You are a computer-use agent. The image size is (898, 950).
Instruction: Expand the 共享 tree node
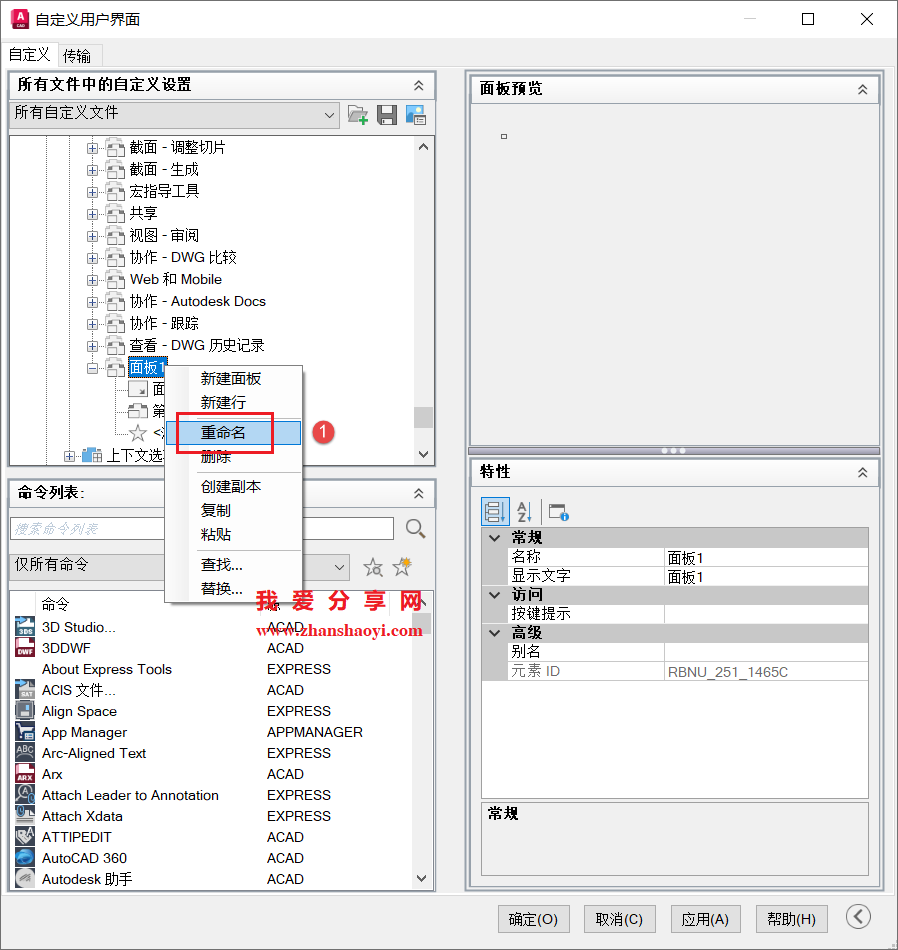click(91, 213)
